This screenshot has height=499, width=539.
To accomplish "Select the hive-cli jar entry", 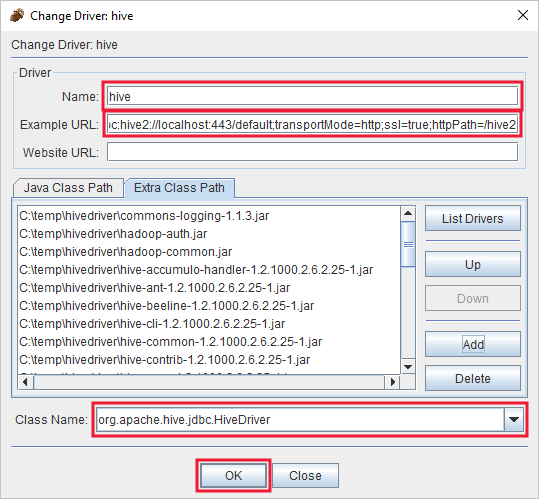I will [209, 324].
